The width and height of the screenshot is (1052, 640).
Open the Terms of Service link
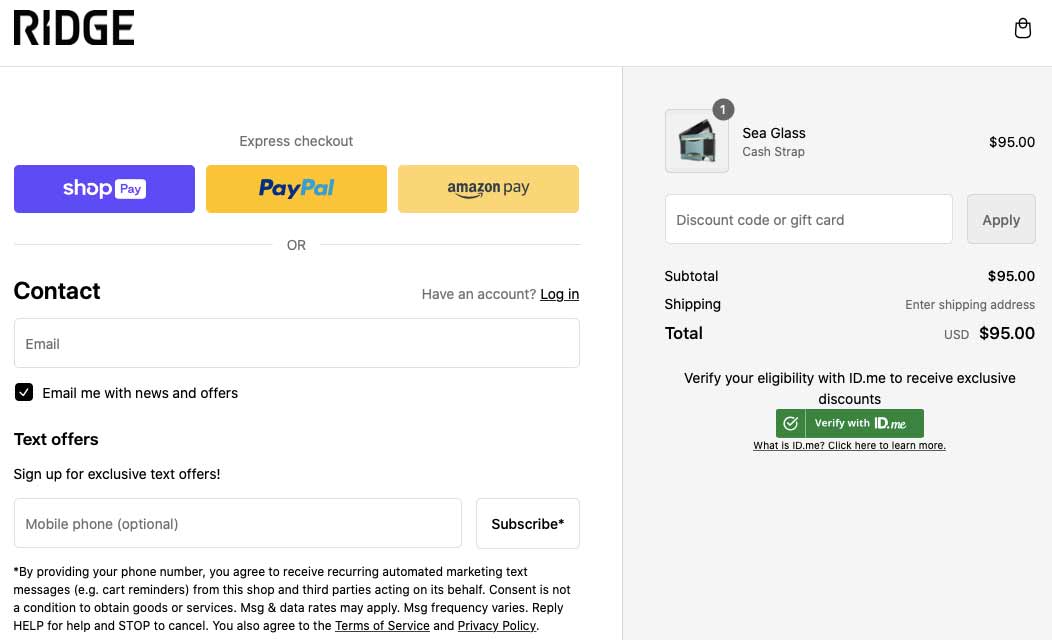click(x=382, y=625)
